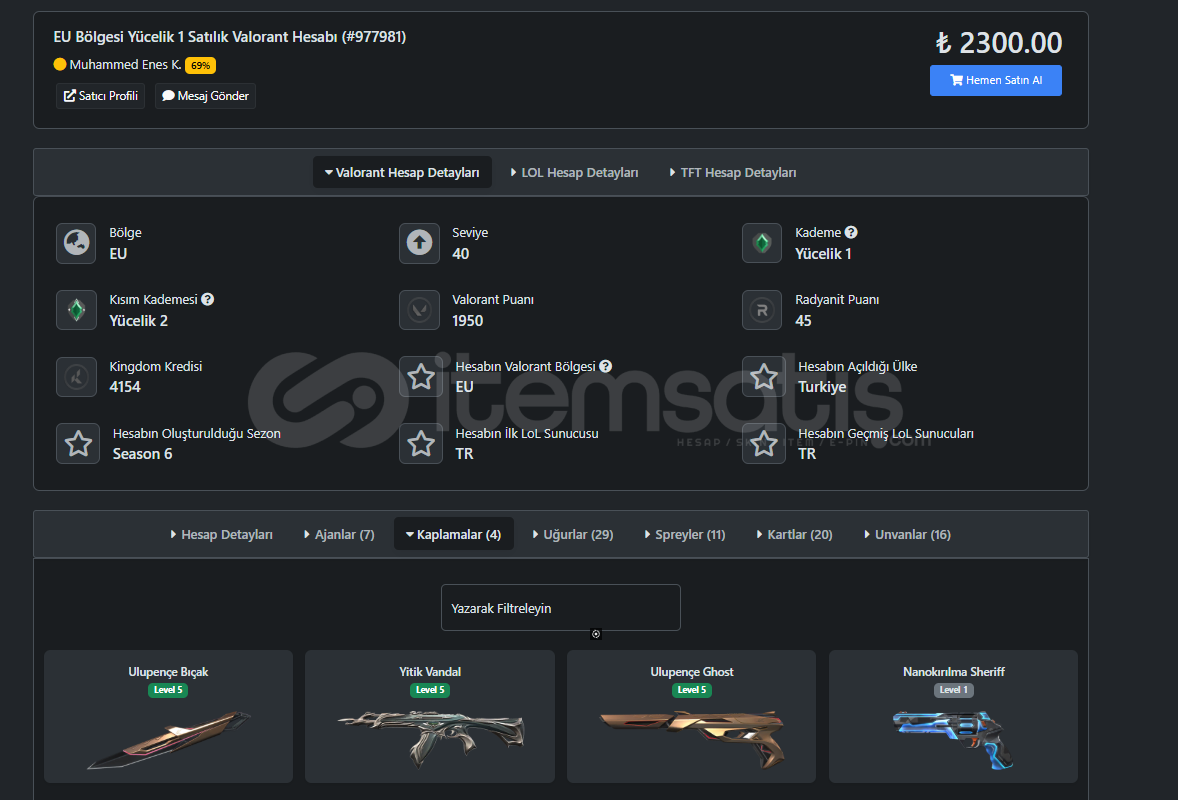Open the Unvanlar (16) tab
Screen dimensions: 1178x800
point(907,534)
